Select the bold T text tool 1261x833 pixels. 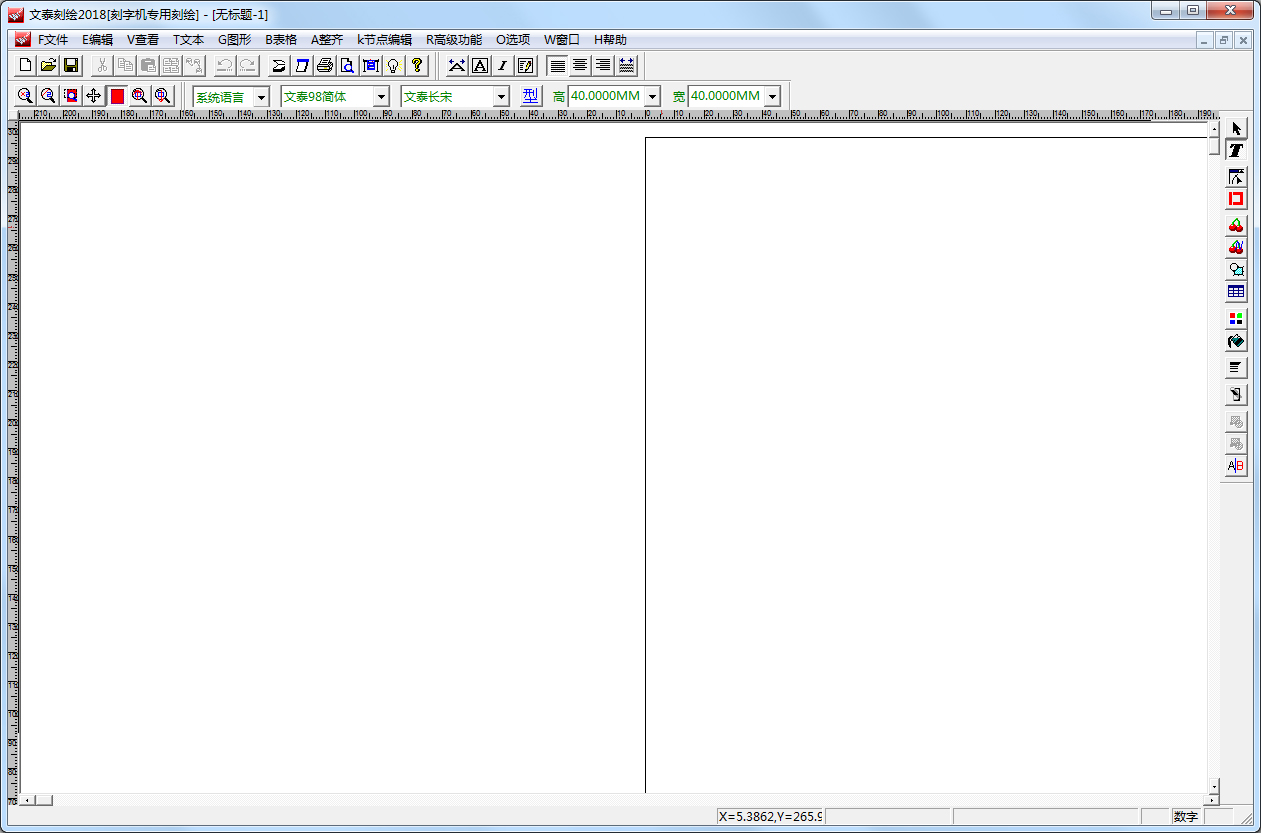tap(1236, 151)
